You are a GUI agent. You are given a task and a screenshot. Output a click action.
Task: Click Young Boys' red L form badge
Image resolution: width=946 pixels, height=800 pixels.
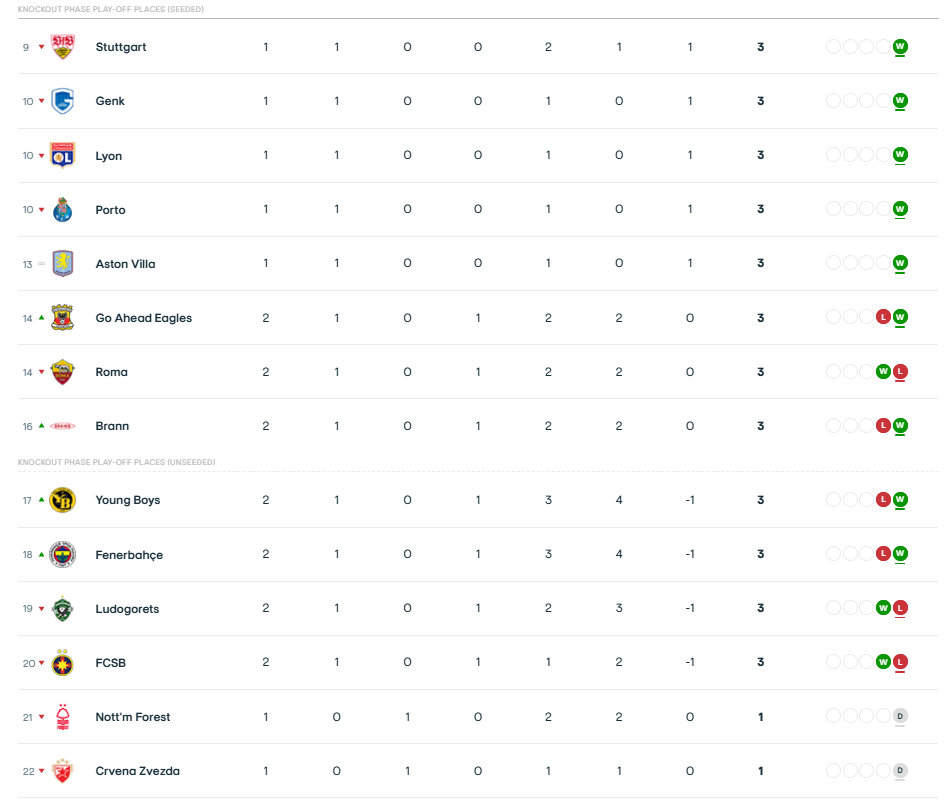point(883,499)
